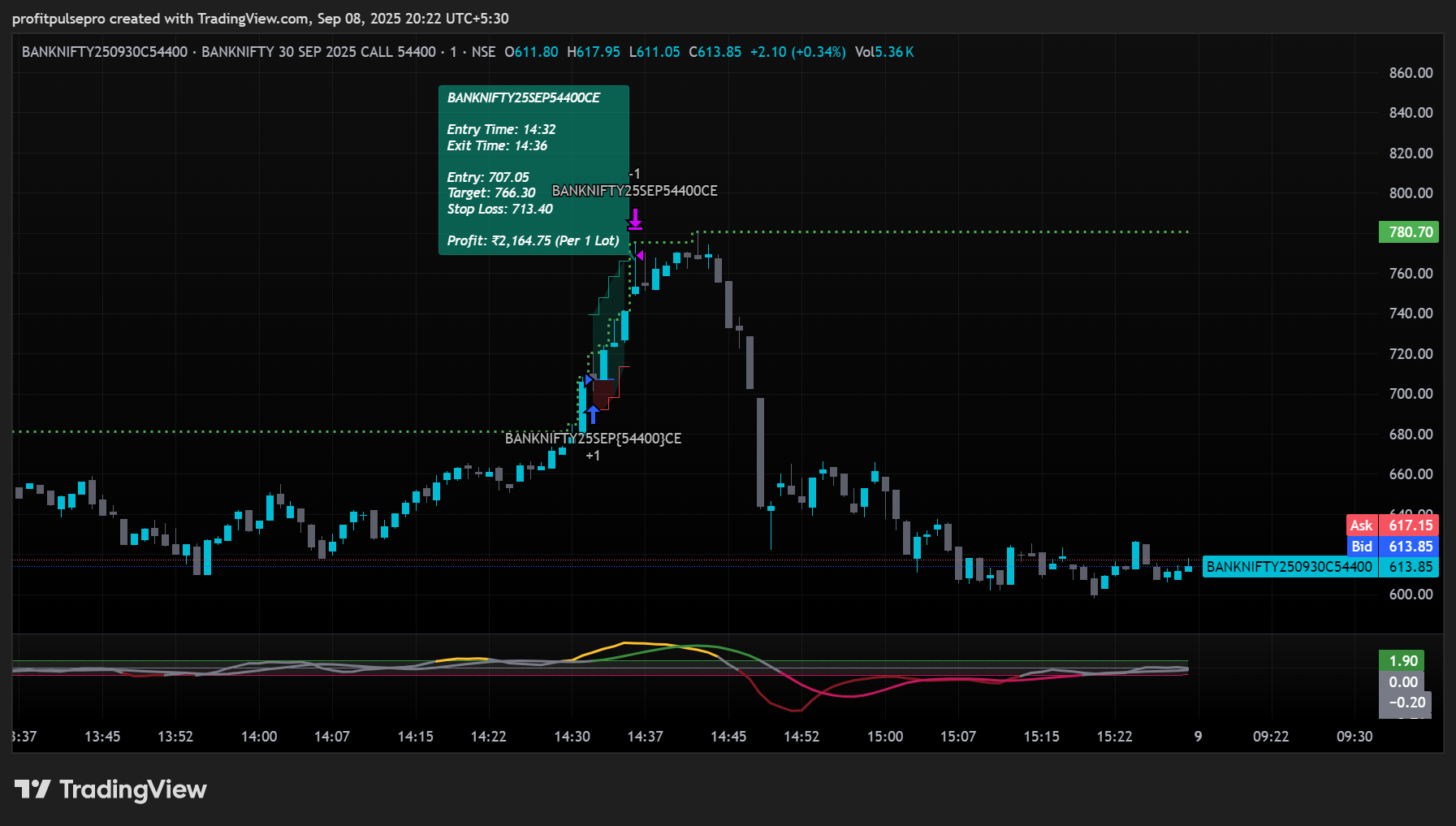This screenshot has width=1456, height=826.
Task: Click the BANKNIFTY250930C54400 symbol title
Action: click(x=105, y=52)
